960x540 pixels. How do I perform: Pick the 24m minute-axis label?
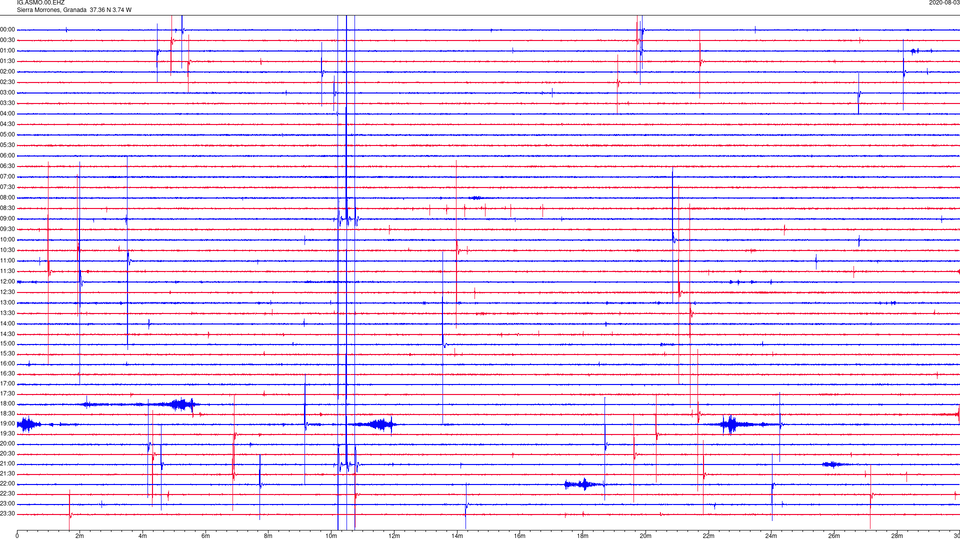(x=771, y=536)
